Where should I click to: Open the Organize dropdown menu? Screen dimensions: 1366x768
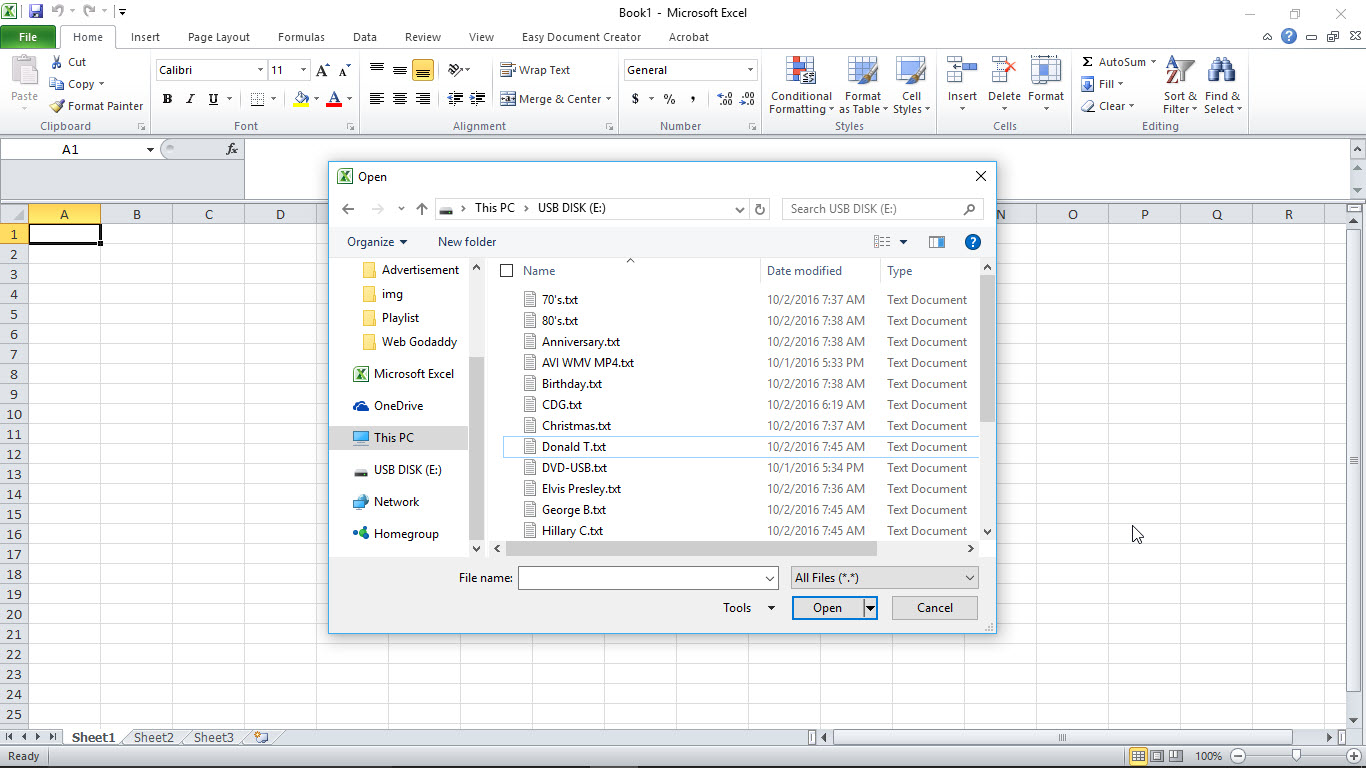377,242
